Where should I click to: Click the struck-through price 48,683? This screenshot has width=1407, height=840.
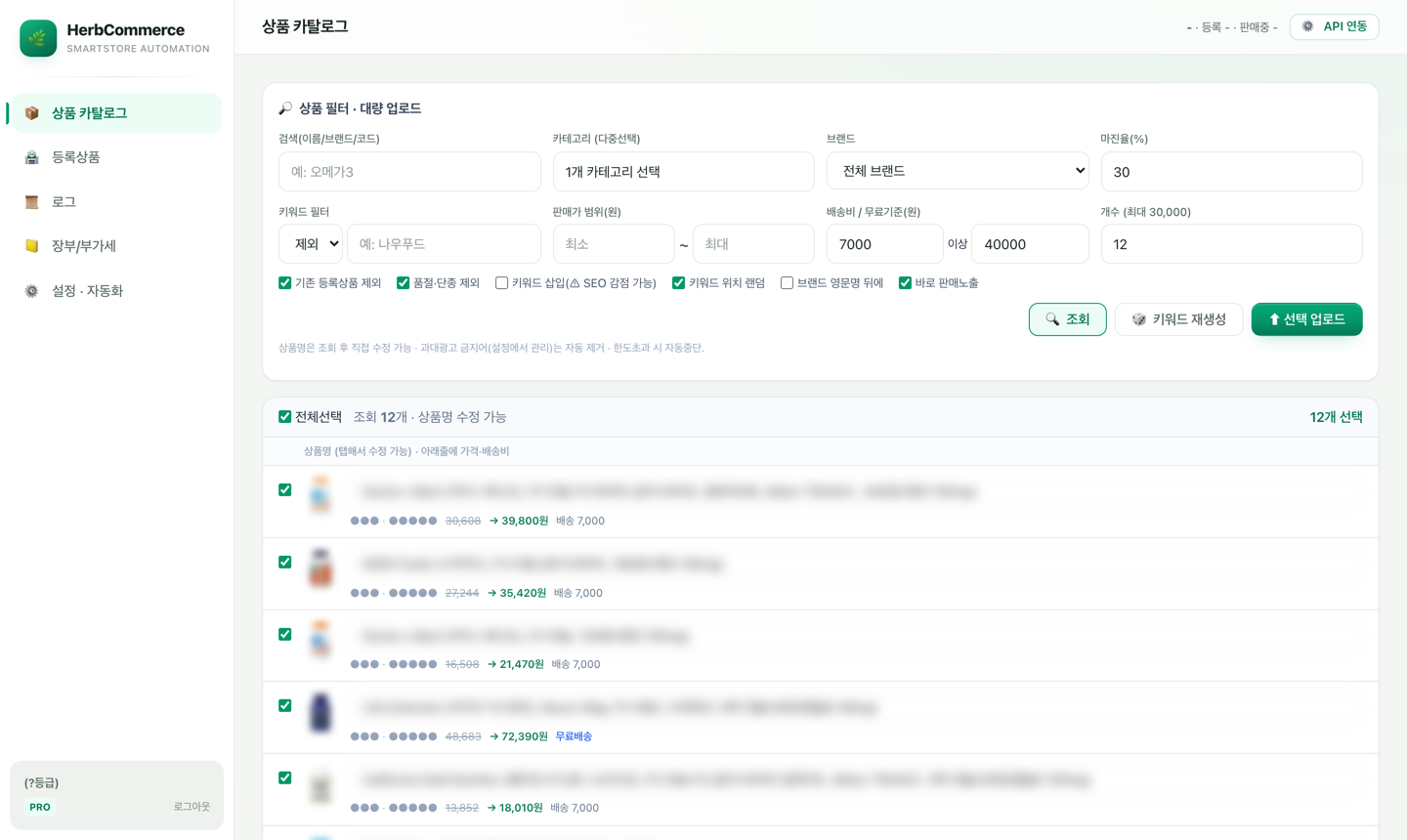tap(463, 736)
